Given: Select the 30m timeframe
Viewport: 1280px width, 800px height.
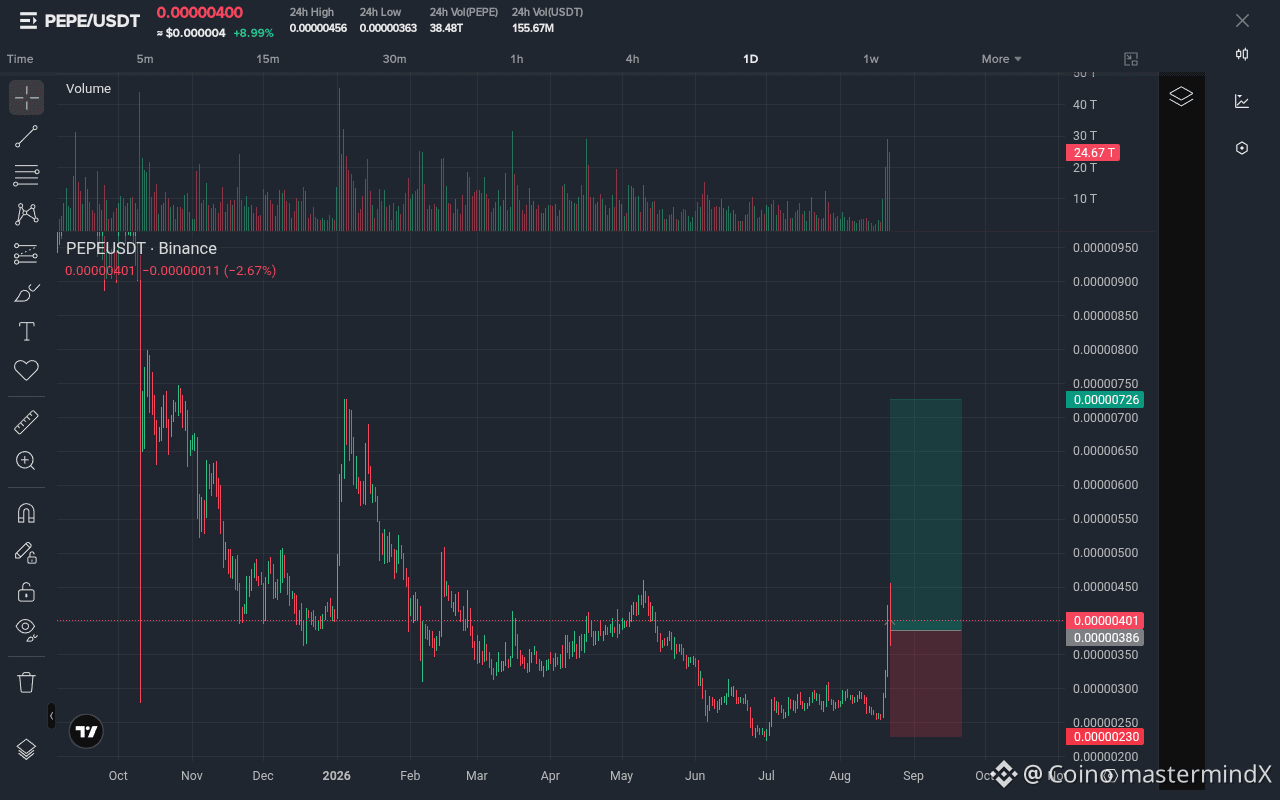Looking at the screenshot, I should 395,59.
